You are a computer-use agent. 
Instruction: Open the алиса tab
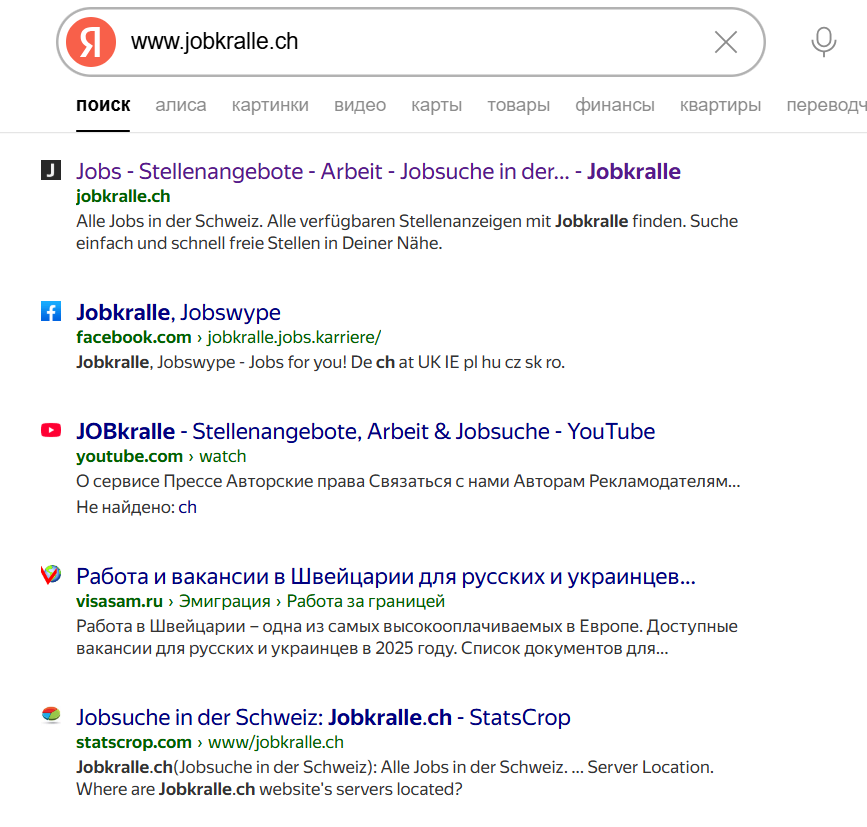181,105
